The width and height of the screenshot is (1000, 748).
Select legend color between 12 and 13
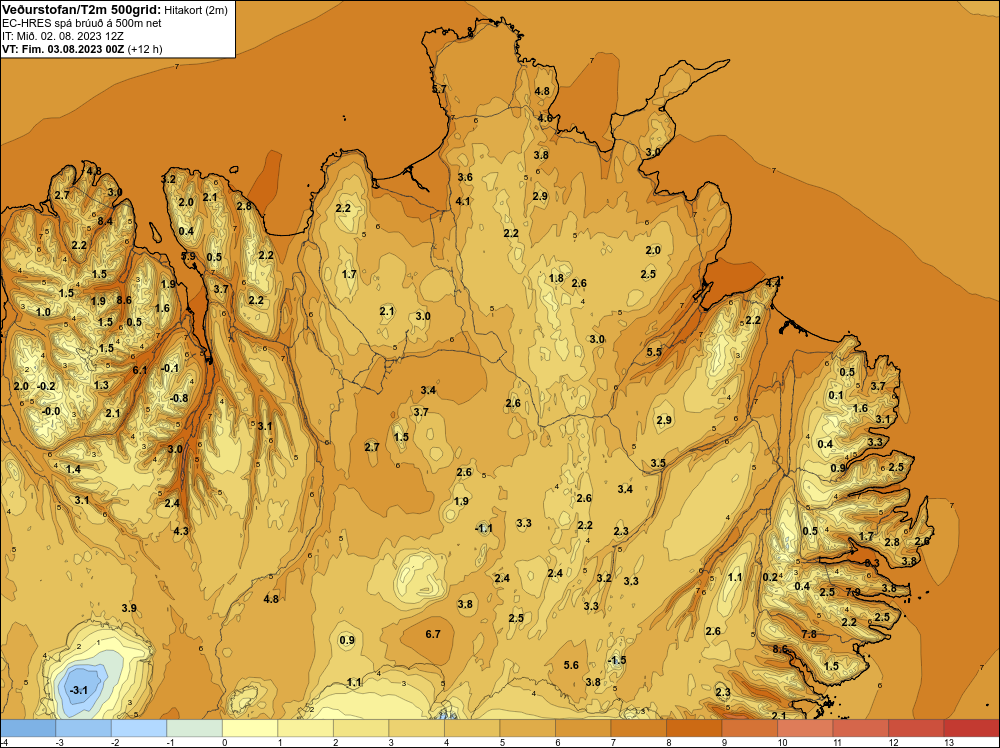point(916,728)
